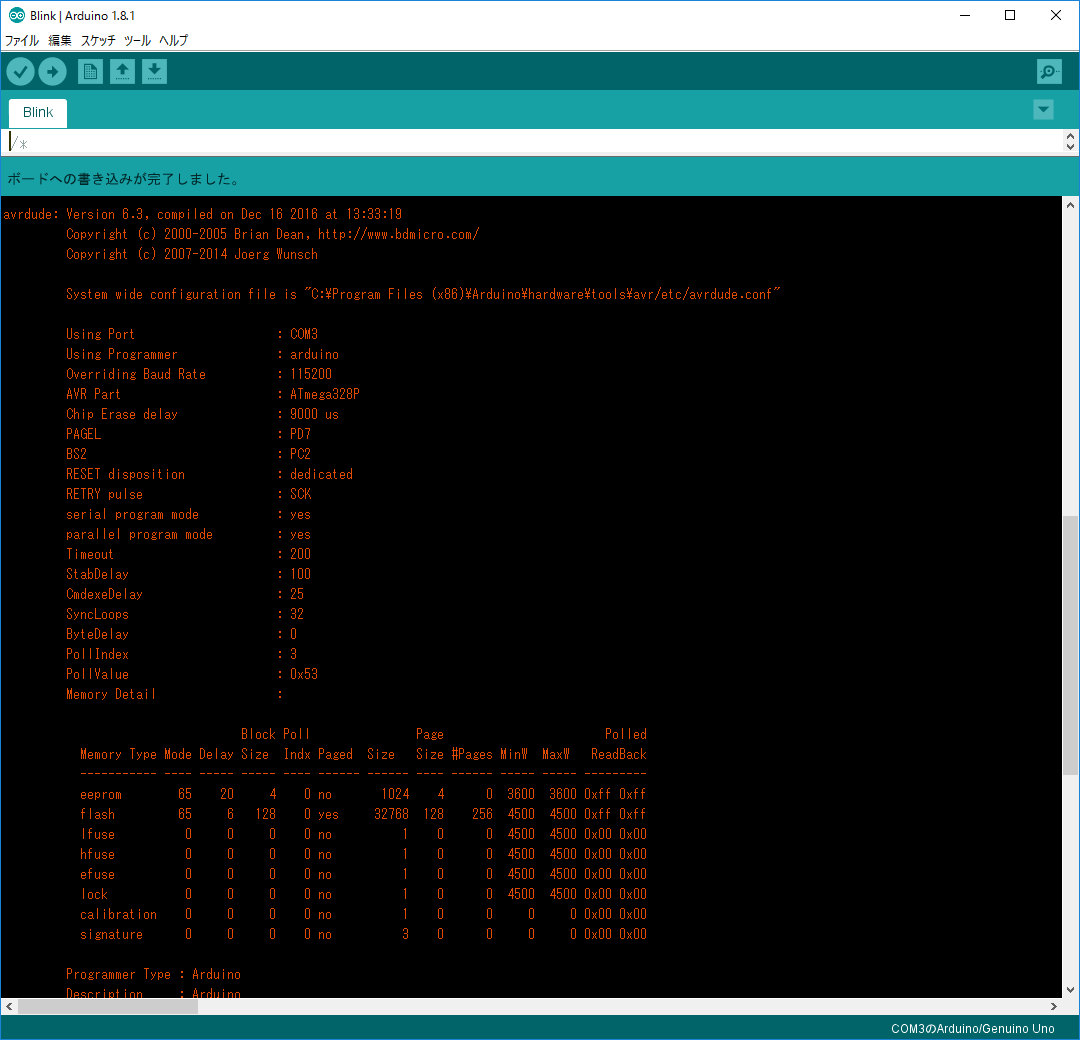Click the 9000 us erase delay value
Screen dimensions: 1080x1040
(x=314, y=414)
